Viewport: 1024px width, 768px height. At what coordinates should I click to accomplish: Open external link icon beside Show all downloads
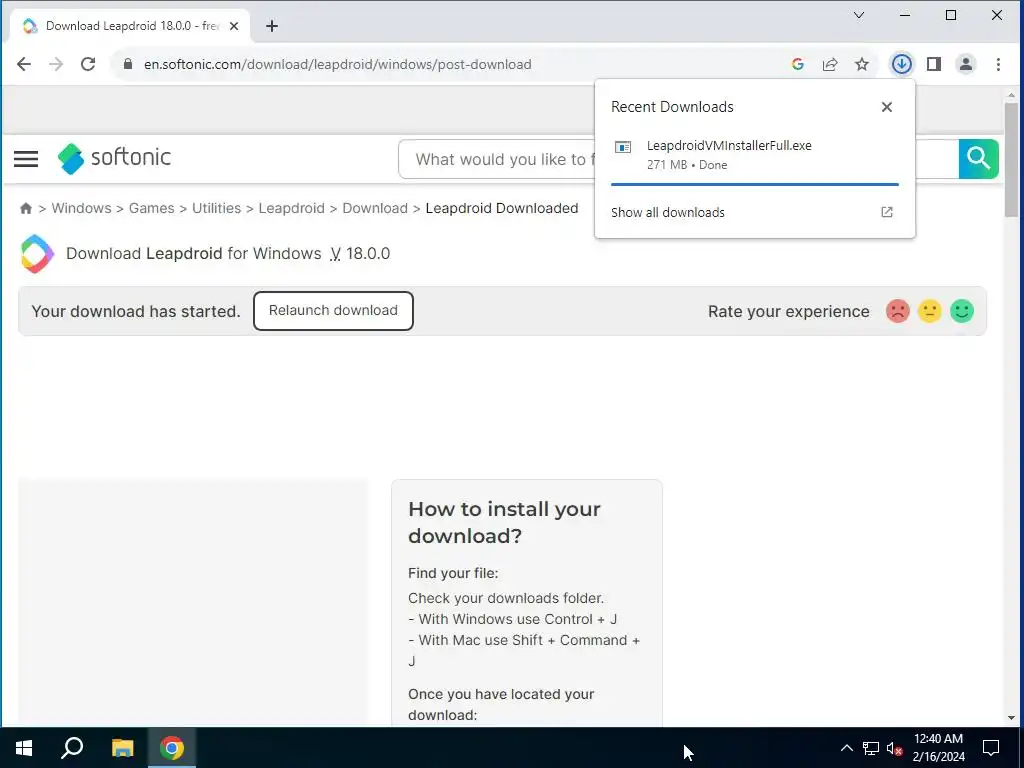886,212
